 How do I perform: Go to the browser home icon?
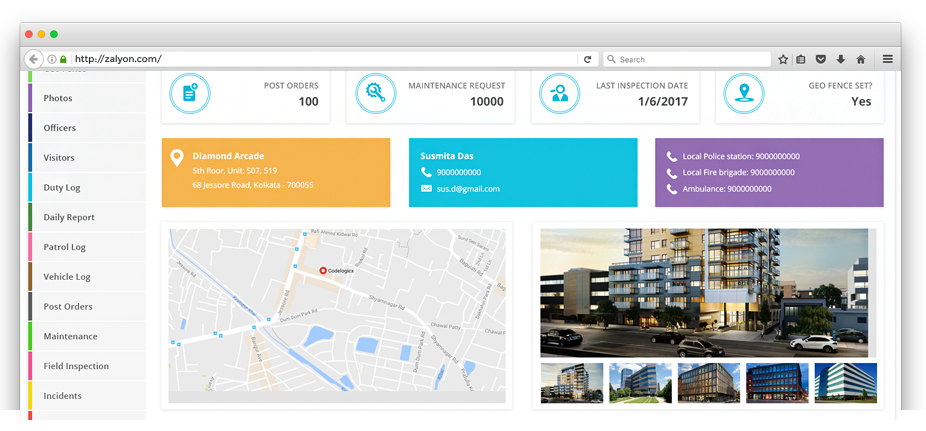[860, 59]
